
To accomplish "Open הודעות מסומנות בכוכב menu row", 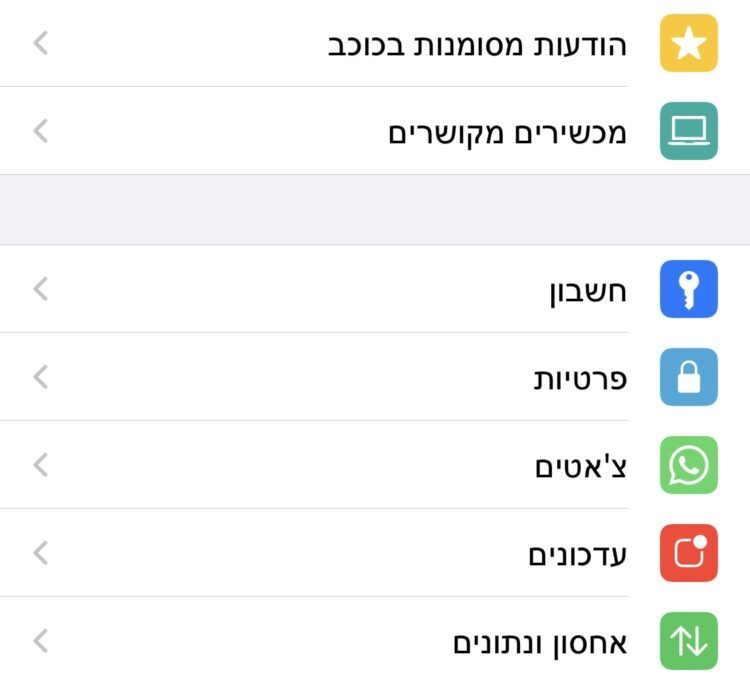I will click(x=375, y=43).
